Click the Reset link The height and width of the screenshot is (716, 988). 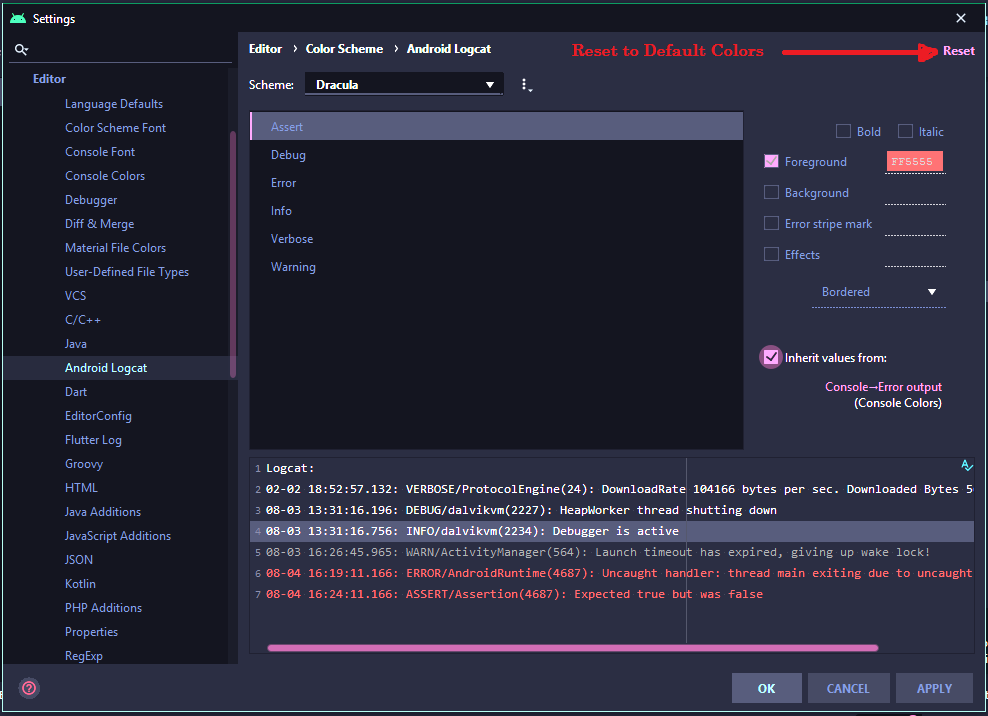(958, 51)
